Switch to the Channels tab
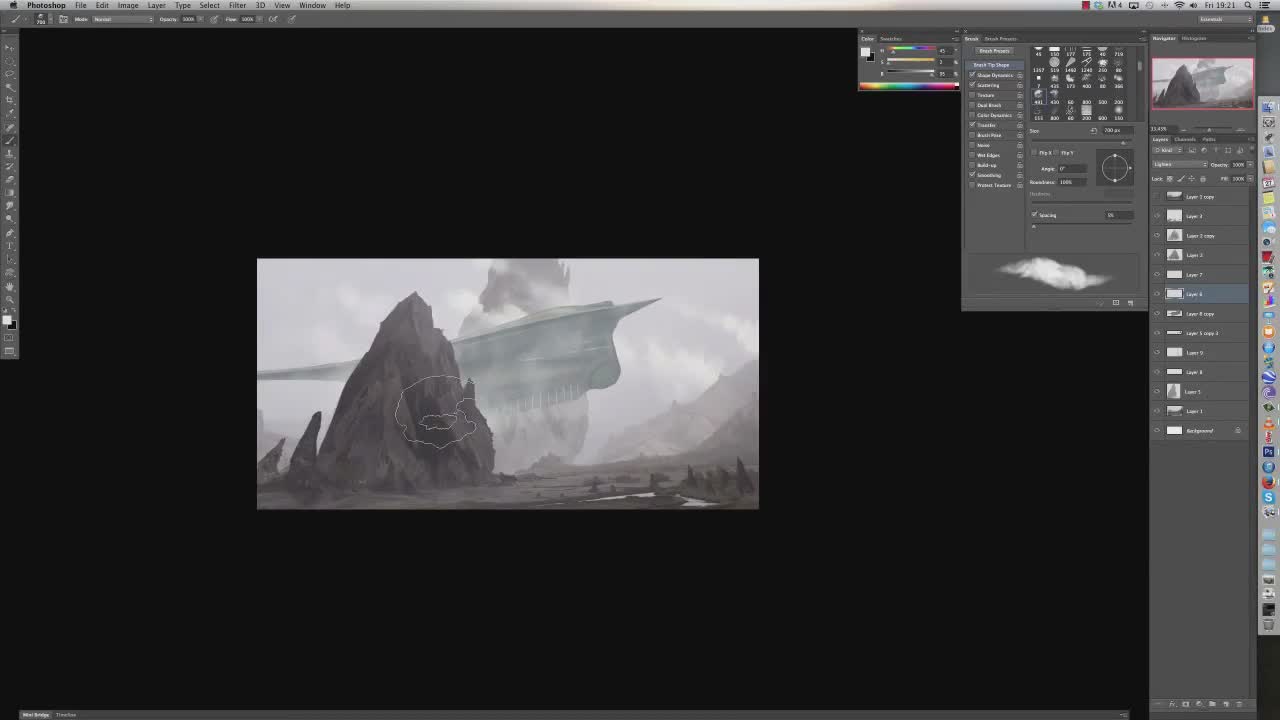Image resolution: width=1280 pixels, height=720 pixels. 1185,139
